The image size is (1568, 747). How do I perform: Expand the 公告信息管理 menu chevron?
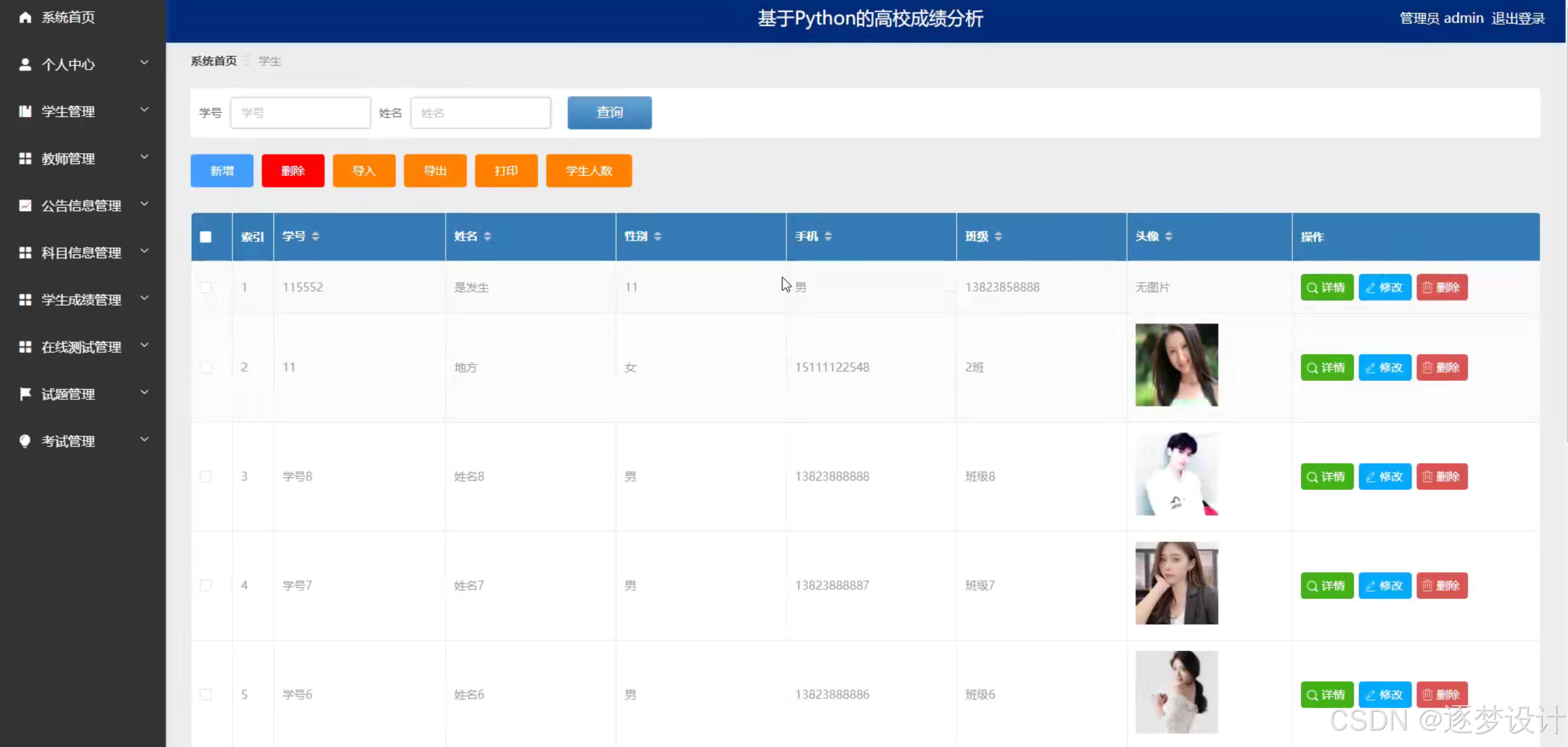[x=144, y=204]
